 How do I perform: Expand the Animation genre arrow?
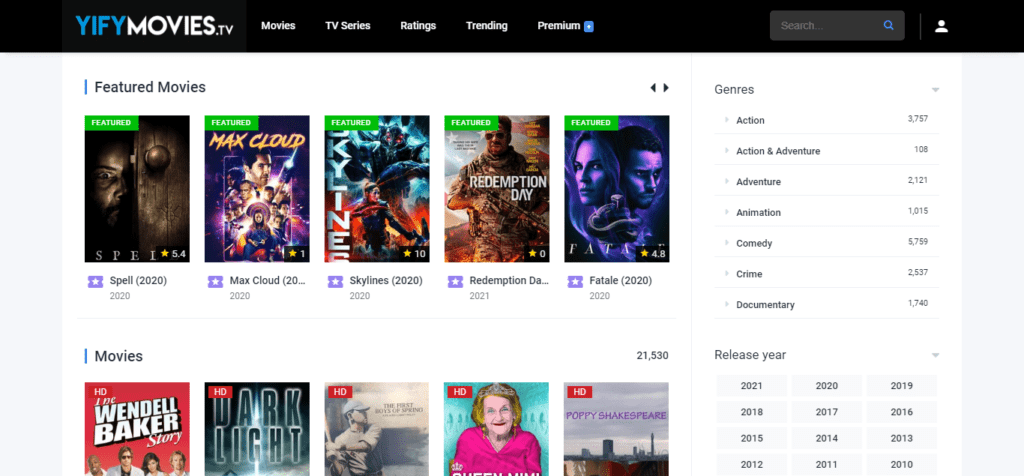(x=726, y=212)
